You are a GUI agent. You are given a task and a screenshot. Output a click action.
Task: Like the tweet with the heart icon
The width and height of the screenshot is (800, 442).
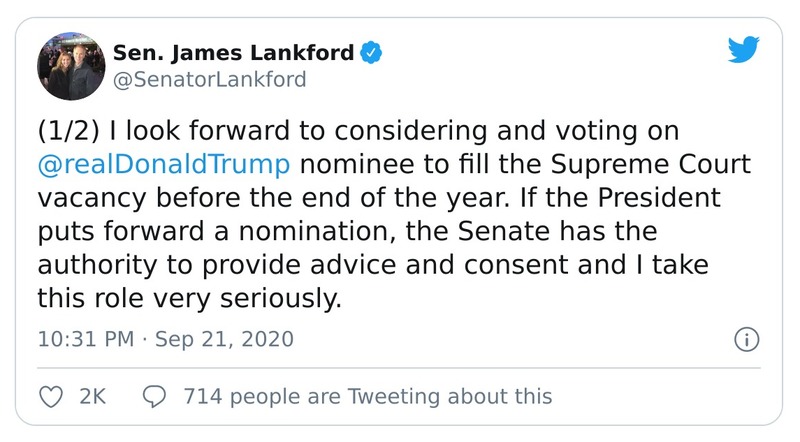[50, 396]
